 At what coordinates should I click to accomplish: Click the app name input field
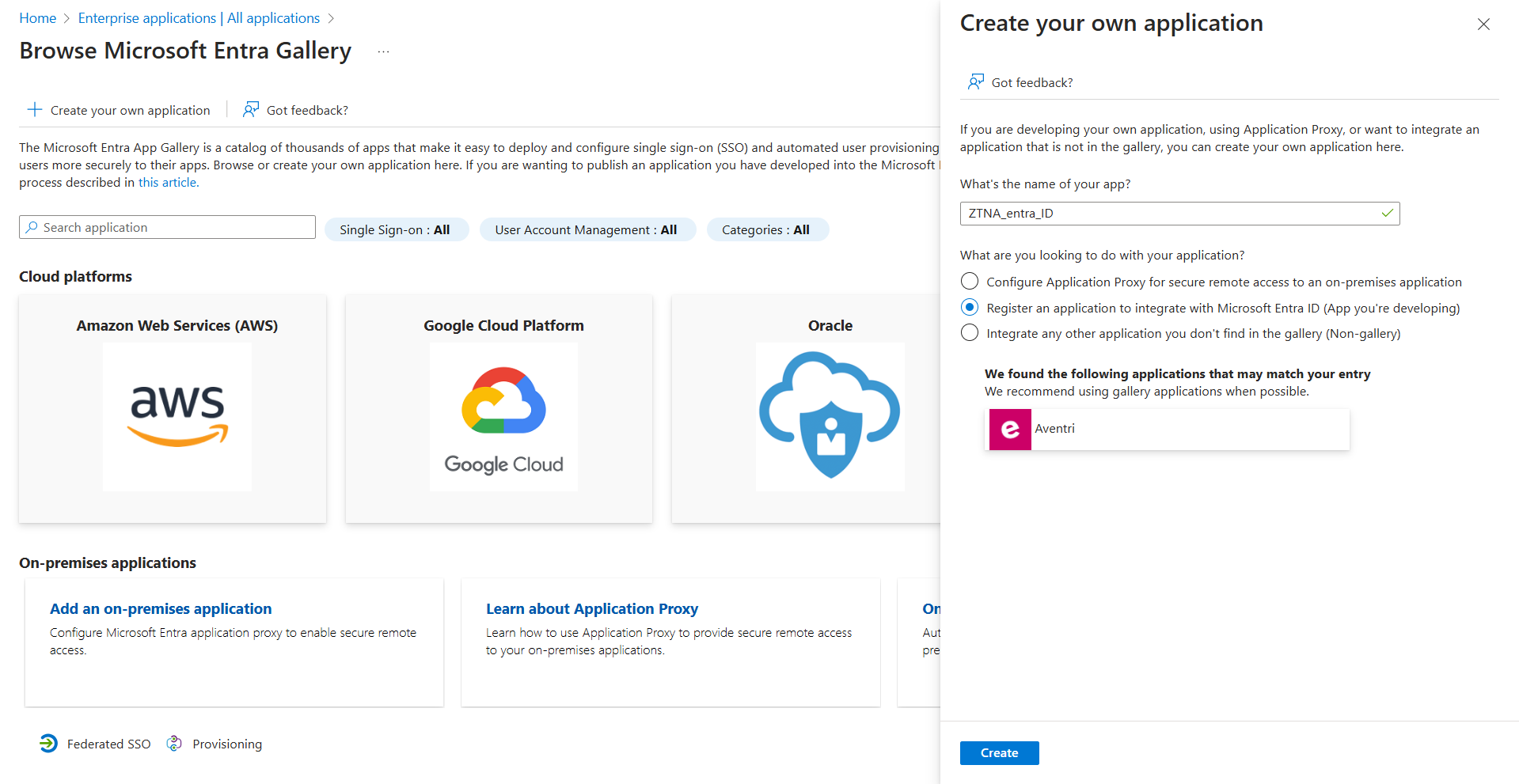(x=1172, y=214)
